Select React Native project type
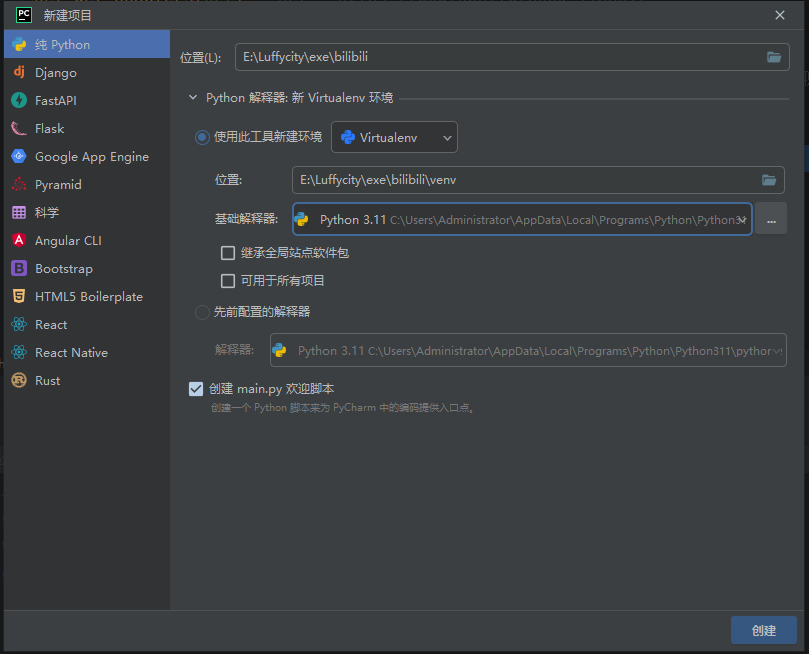Image resolution: width=809 pixels, height=654 pixels. (x=87, y=352)
